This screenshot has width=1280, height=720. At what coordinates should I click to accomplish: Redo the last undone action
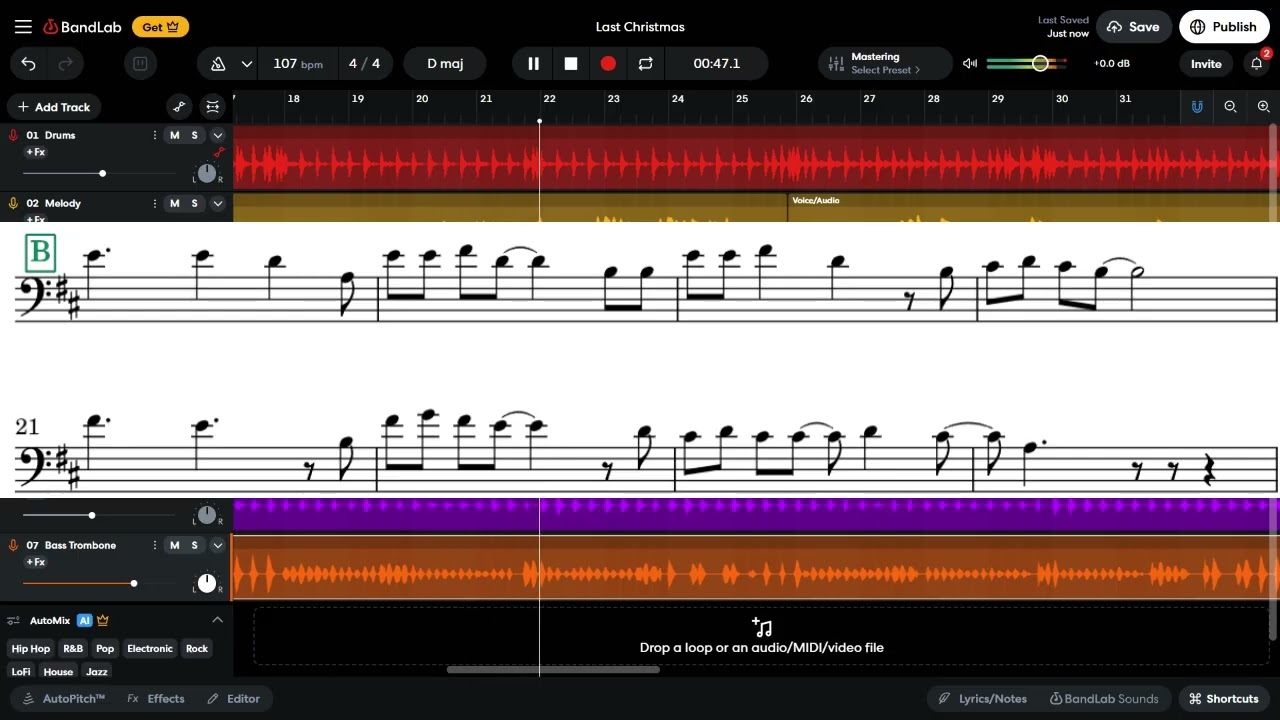(66, 64)
